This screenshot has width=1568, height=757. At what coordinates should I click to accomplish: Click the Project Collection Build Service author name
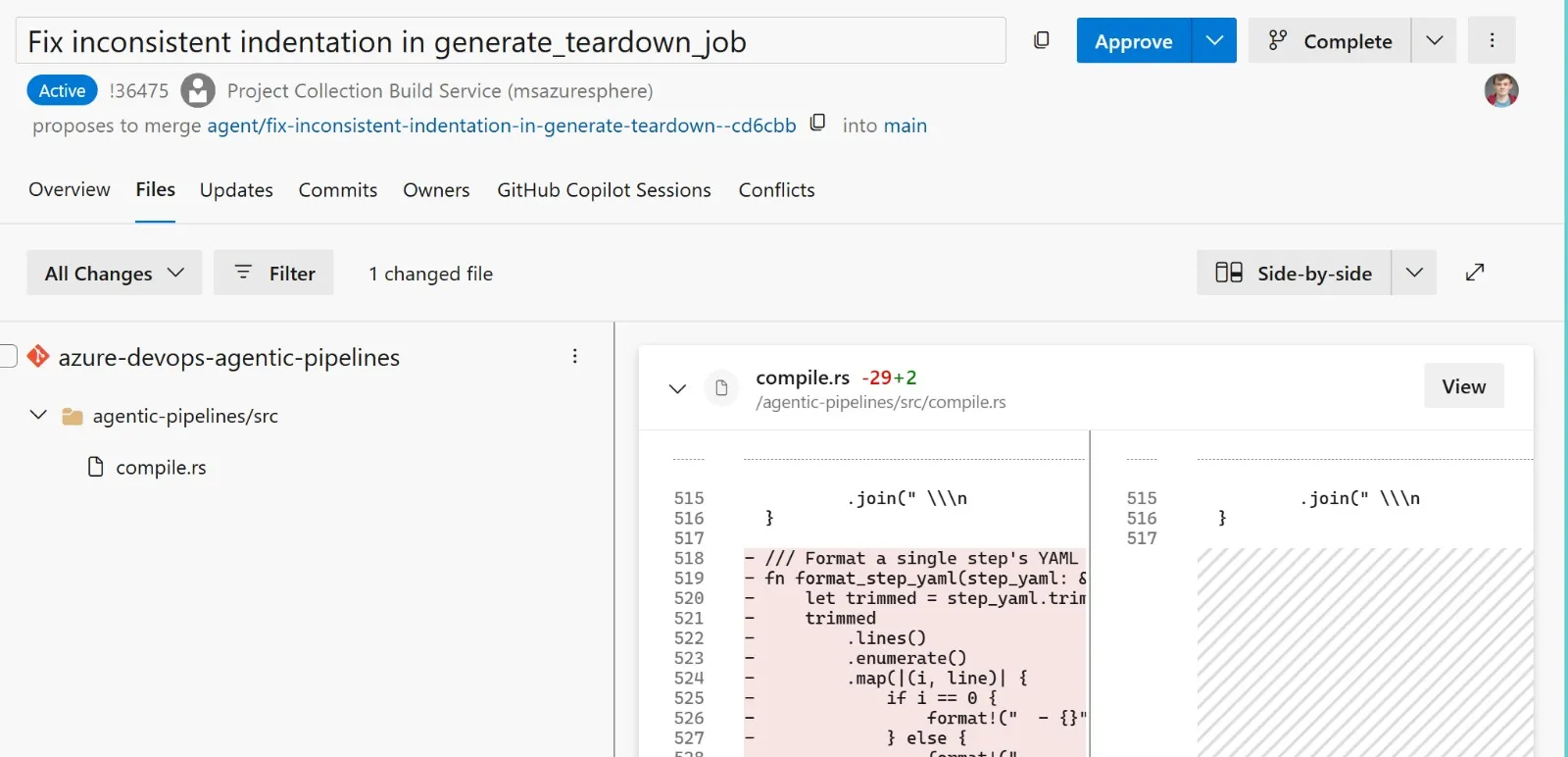tap(440, 91)
